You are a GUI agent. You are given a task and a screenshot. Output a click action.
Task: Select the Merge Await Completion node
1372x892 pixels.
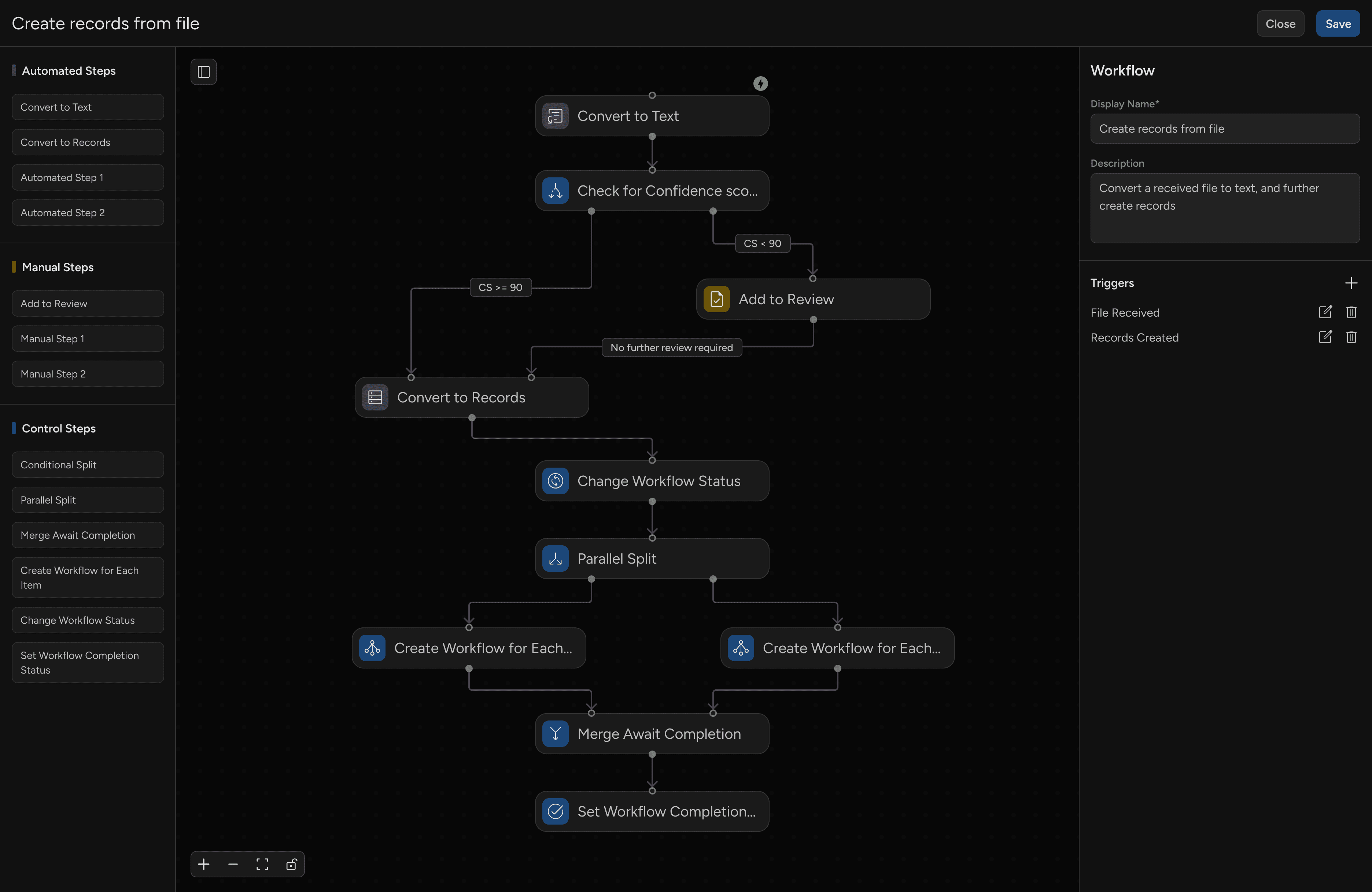pyautogui.click(x=652, y=733)
